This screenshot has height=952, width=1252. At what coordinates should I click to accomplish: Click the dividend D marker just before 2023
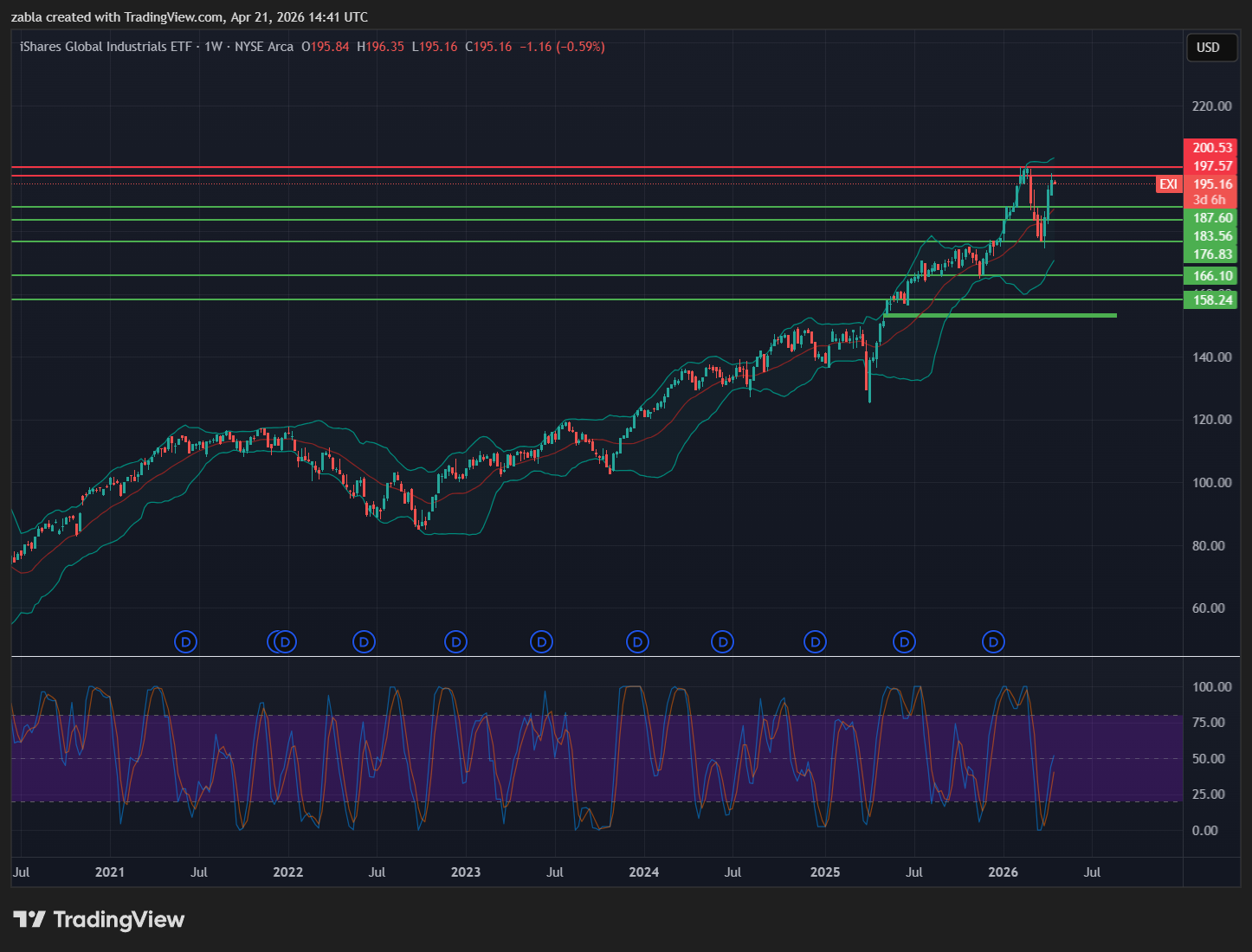click(455, 642)
